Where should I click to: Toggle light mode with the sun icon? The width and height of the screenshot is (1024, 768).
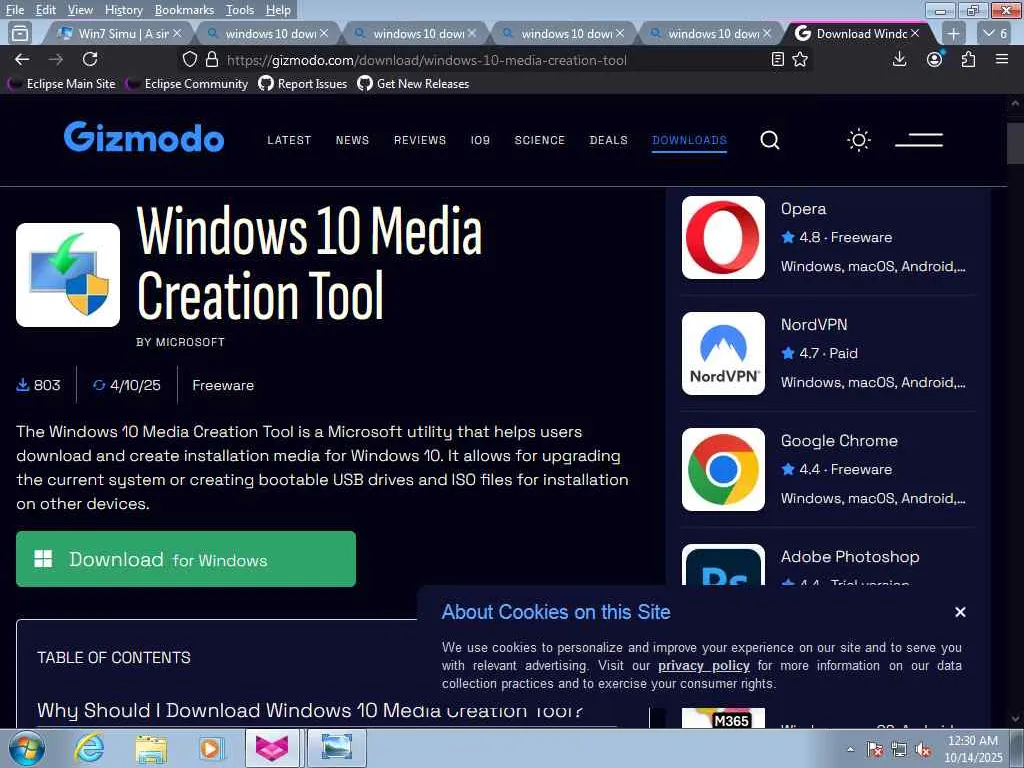tap(859, 140)
